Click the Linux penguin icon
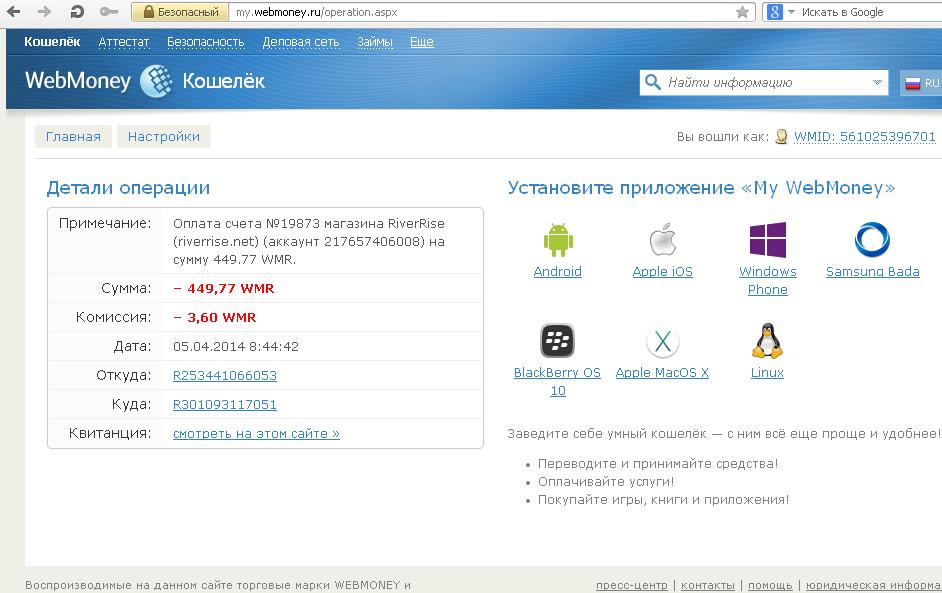The image size is (942, 593). click(x=767, y=341)
